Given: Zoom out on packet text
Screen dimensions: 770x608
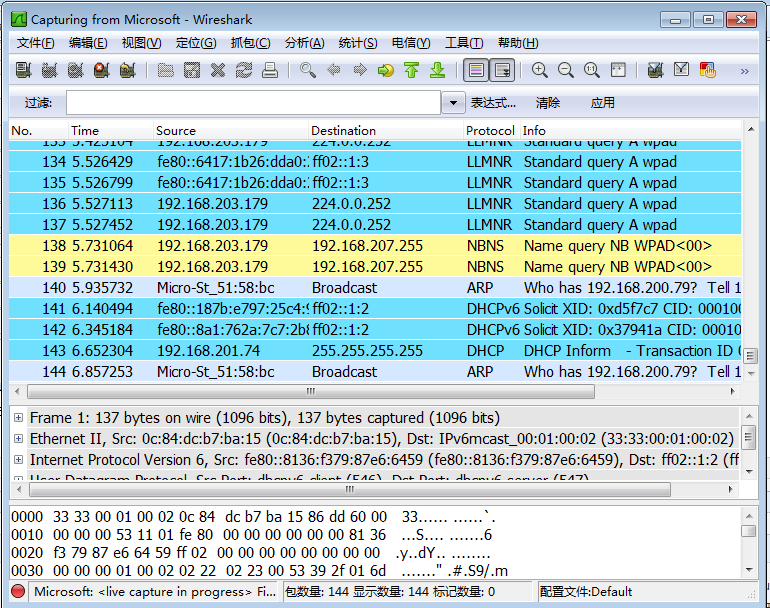Looking at the screenshot, I should click(x=566, y=70).
